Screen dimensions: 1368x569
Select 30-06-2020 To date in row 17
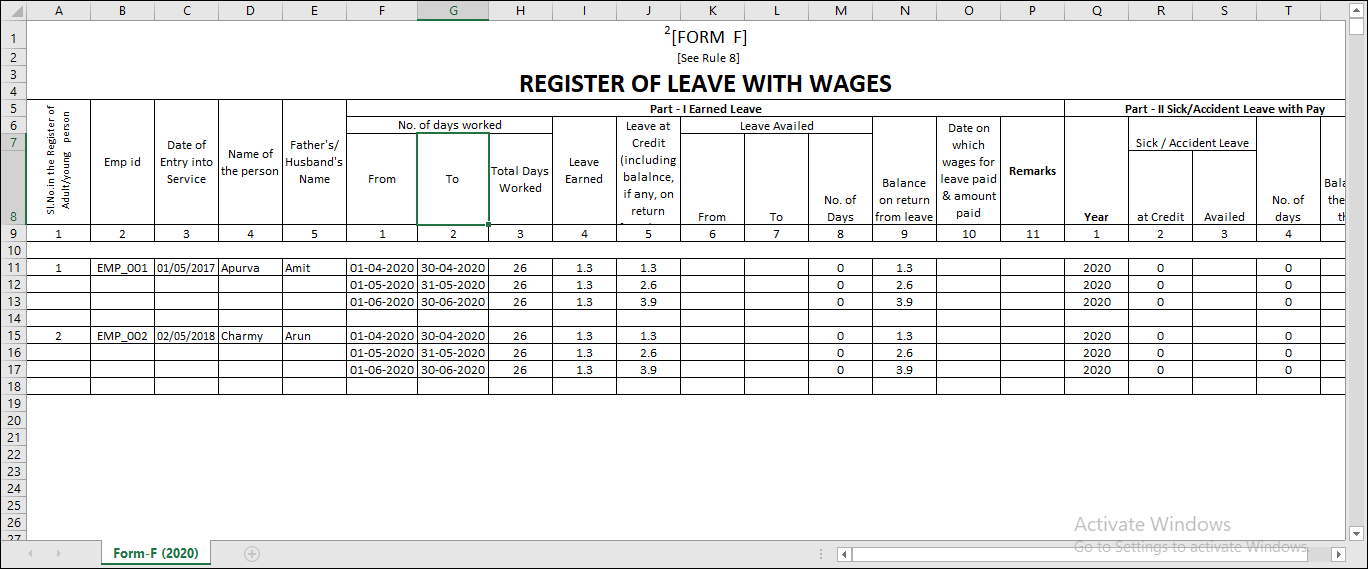453,370
